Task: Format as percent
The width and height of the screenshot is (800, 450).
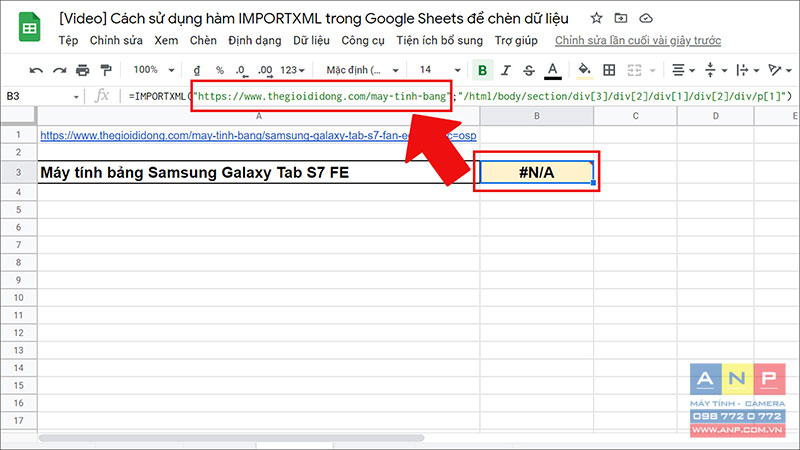Action: 219,70
